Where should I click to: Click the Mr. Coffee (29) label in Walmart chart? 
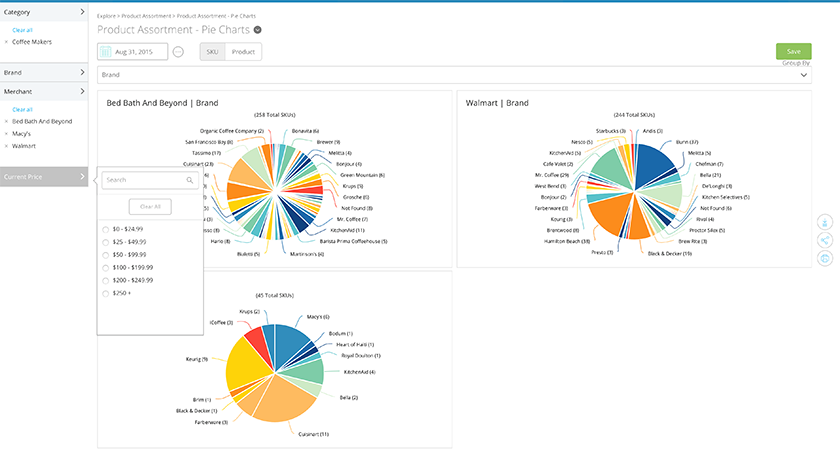coord(552,175)
